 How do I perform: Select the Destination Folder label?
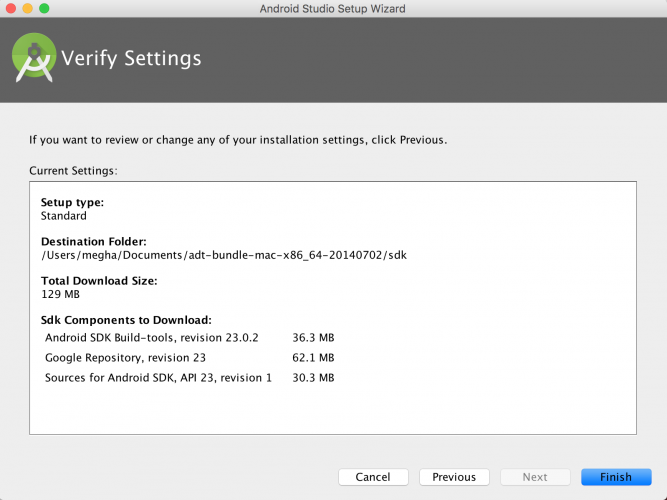click(94, 241)
